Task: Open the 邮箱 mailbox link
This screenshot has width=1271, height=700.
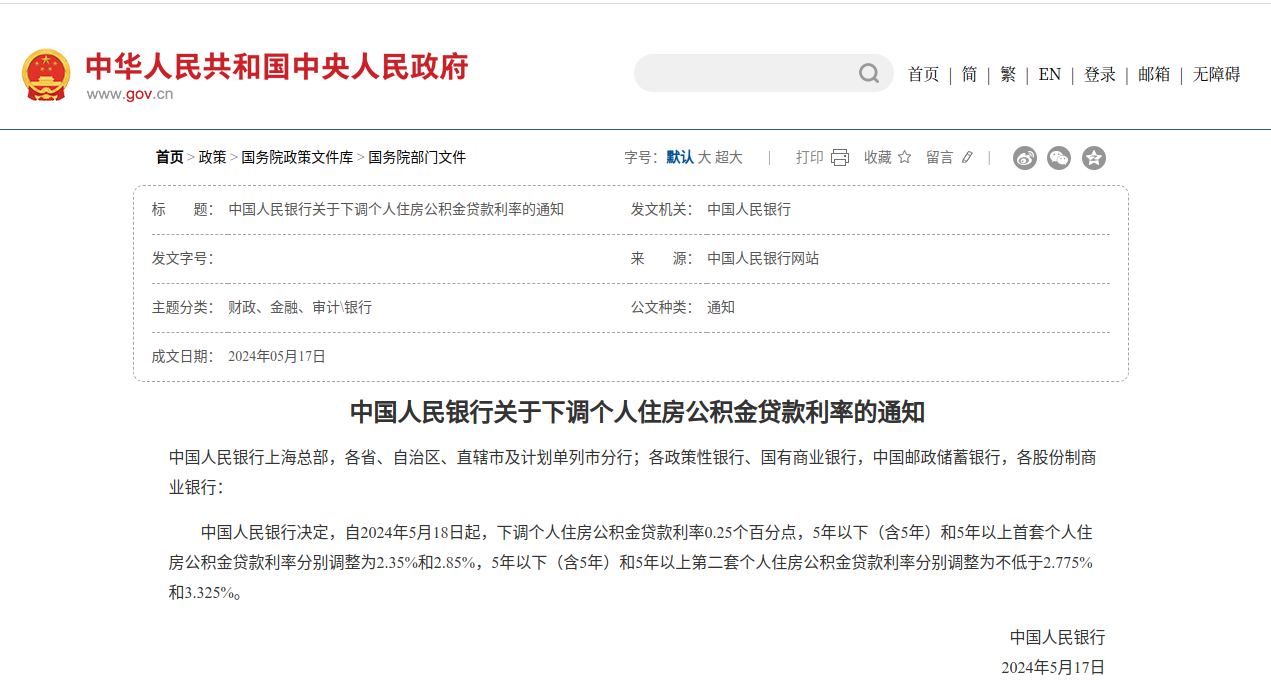Action: point(1154,74)
